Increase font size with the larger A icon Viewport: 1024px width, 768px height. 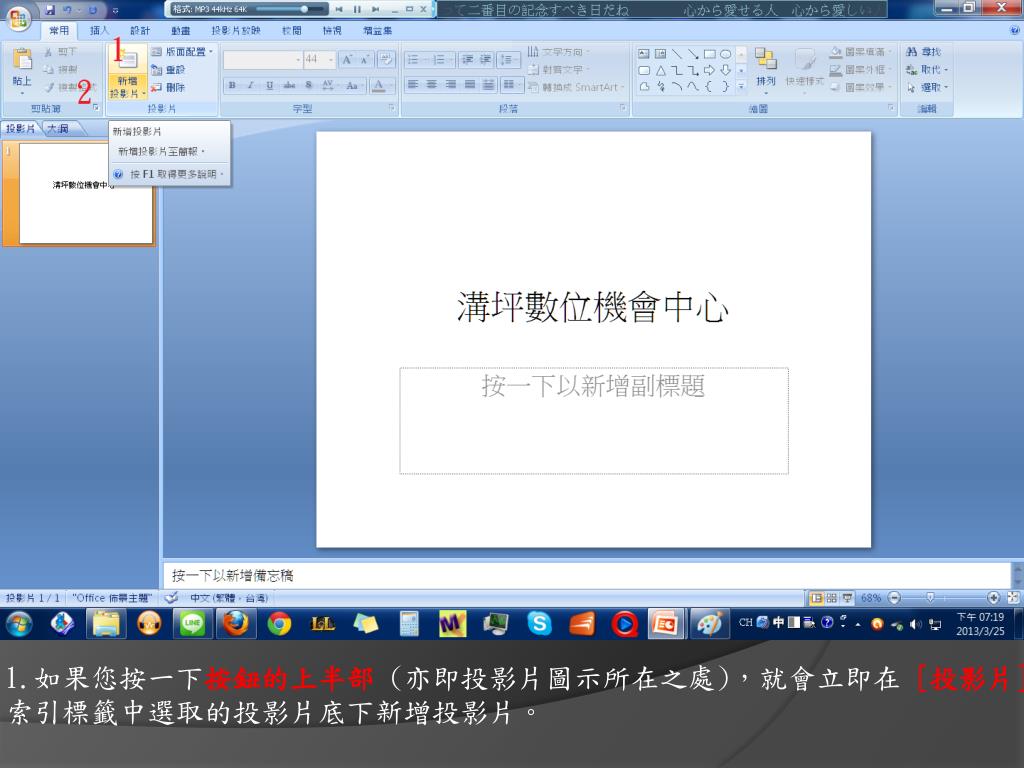click(x=347, y=59)
